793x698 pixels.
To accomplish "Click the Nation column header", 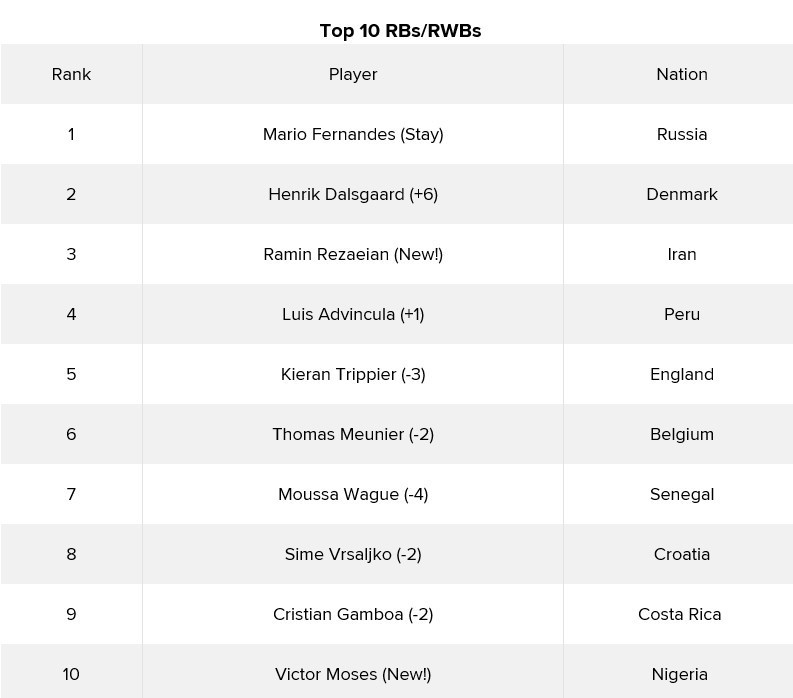I will pos(682,74).
